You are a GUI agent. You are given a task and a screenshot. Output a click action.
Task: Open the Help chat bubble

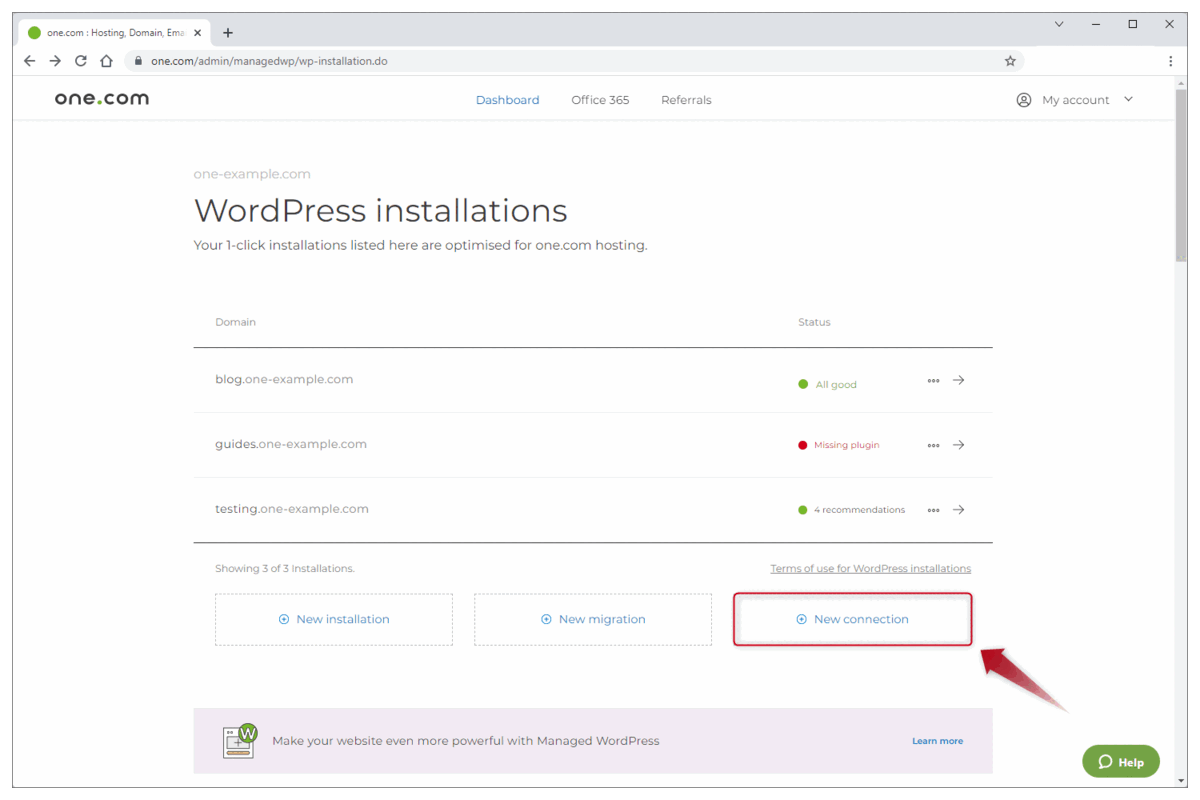pyautogui.click(x=1120, y=761)
